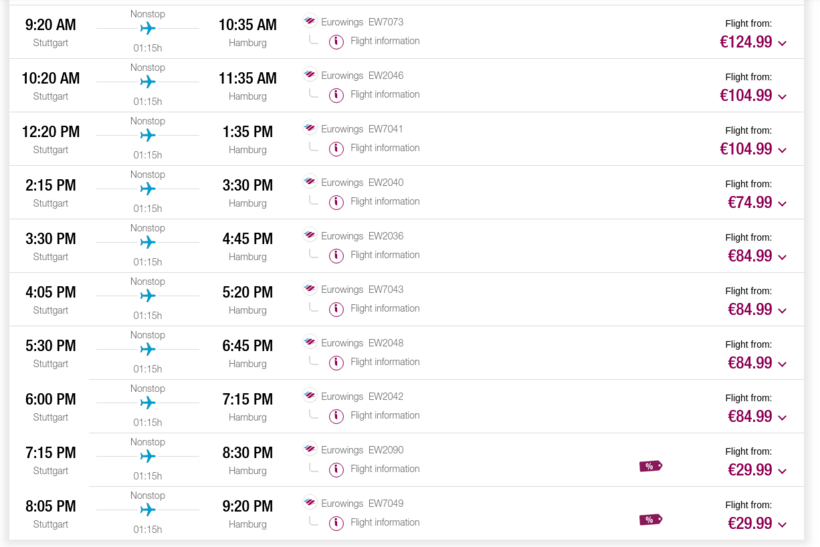
Task: Click discount tag icon for EW2090 flight
Action: (651, 466)
